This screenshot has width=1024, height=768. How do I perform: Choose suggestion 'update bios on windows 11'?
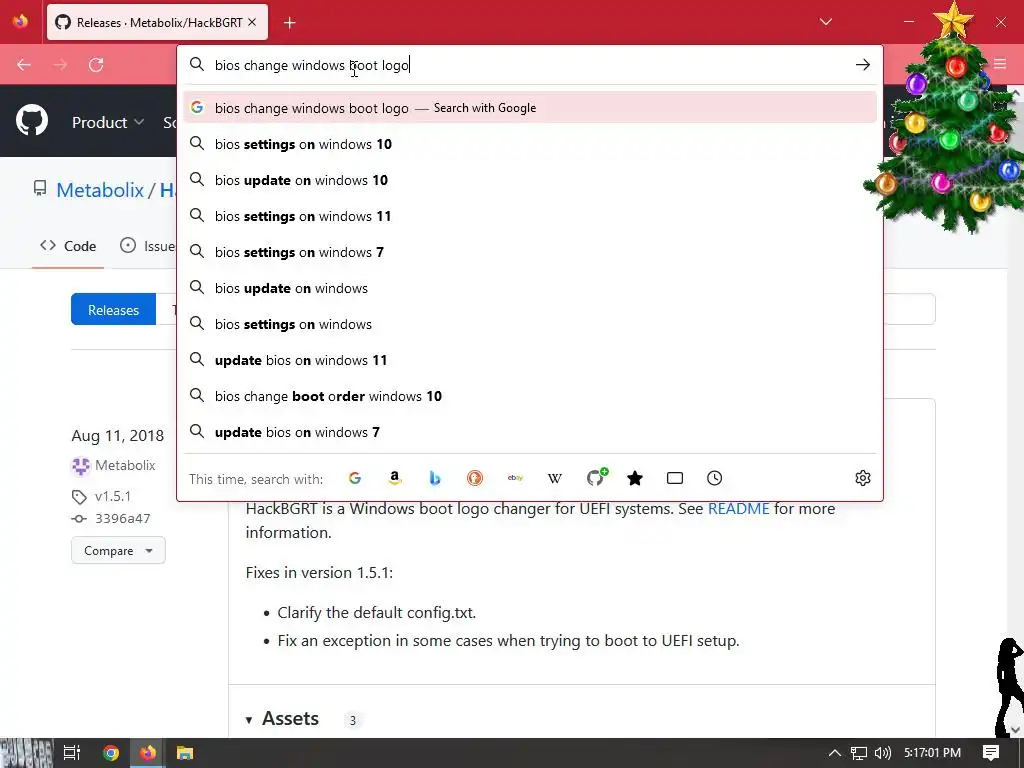point(530,360)
